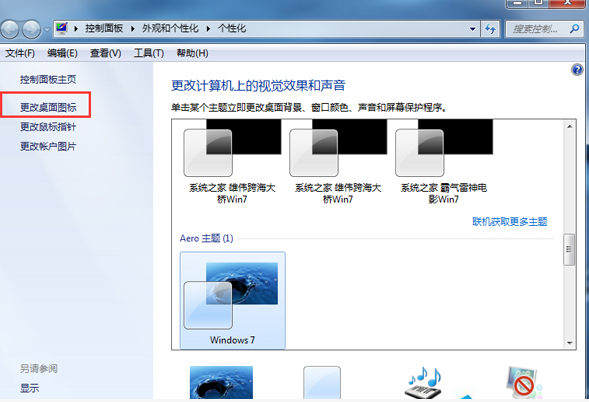The image size is (589, 402).
Task: Expand the arrow before 控制面板 in breadcrumb
Action: click(76, 29)
